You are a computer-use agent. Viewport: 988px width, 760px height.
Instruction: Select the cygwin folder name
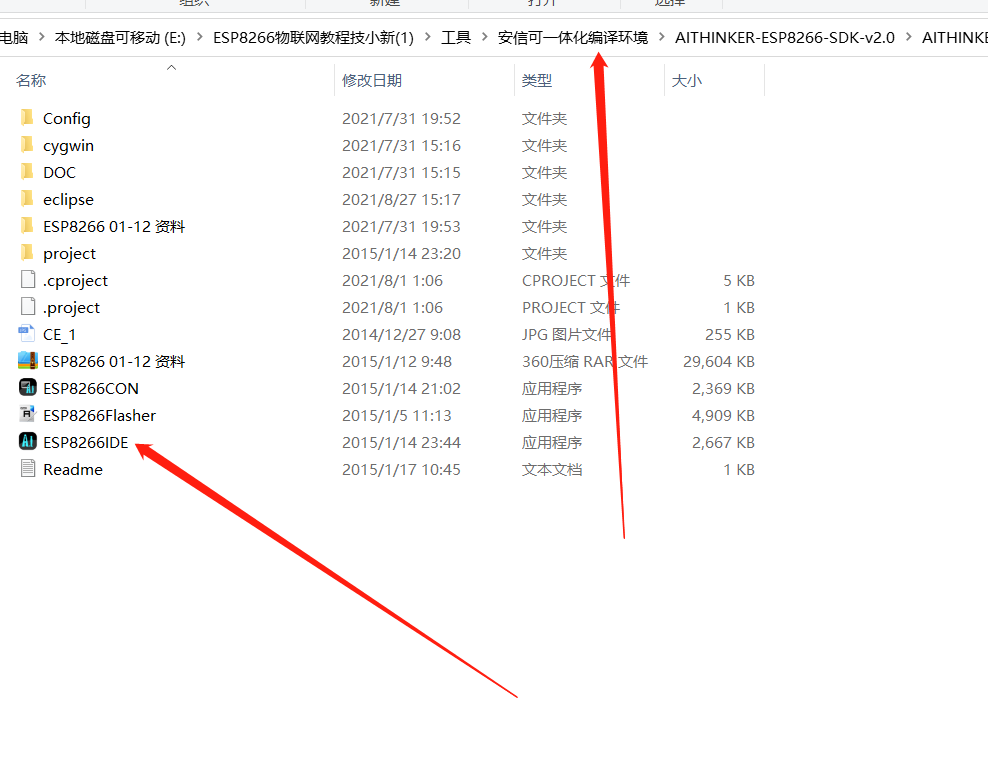point(68,146)
